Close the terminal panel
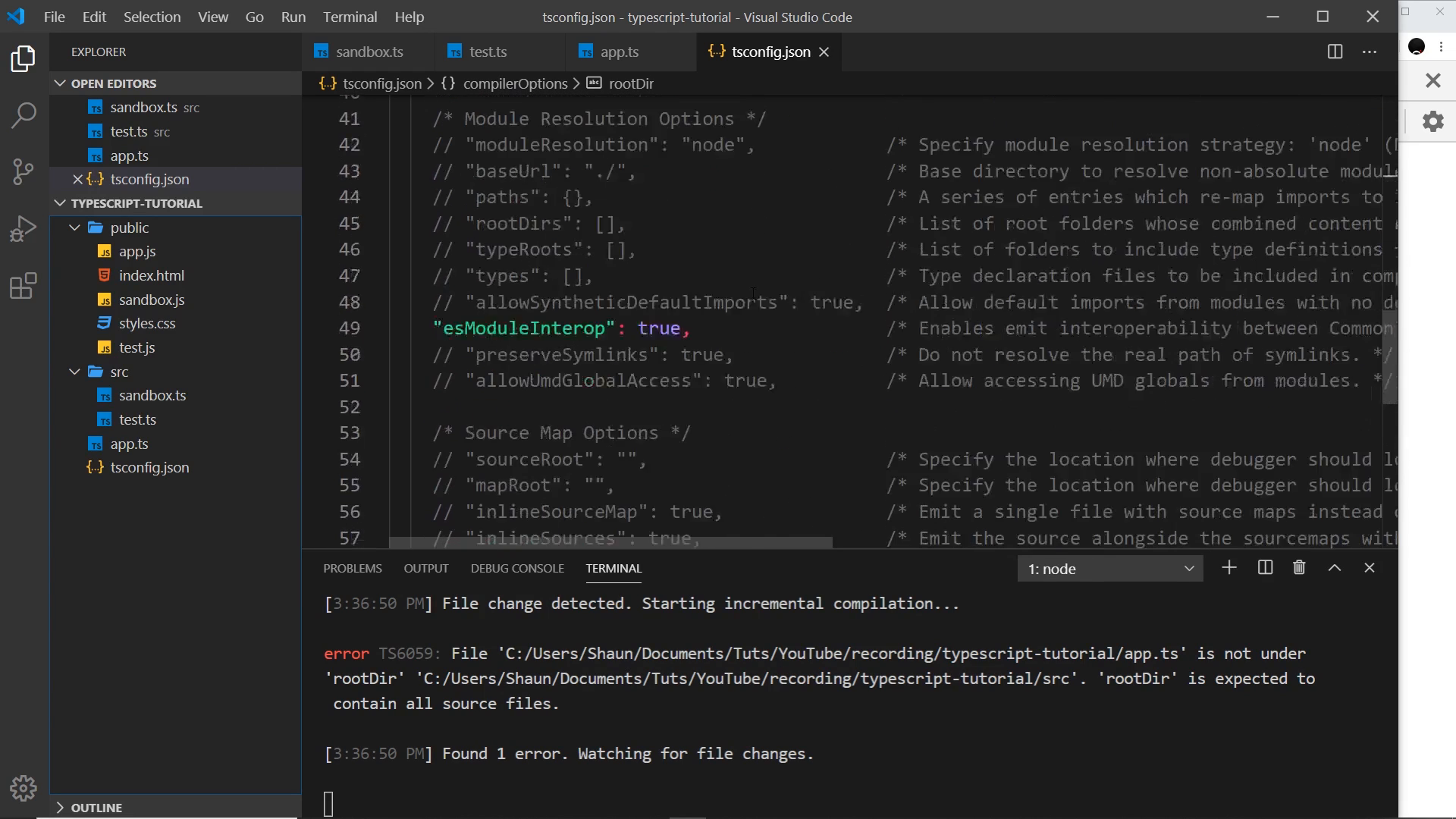This screenshot has width=1456, height=819. click(x=1370, y=568)
